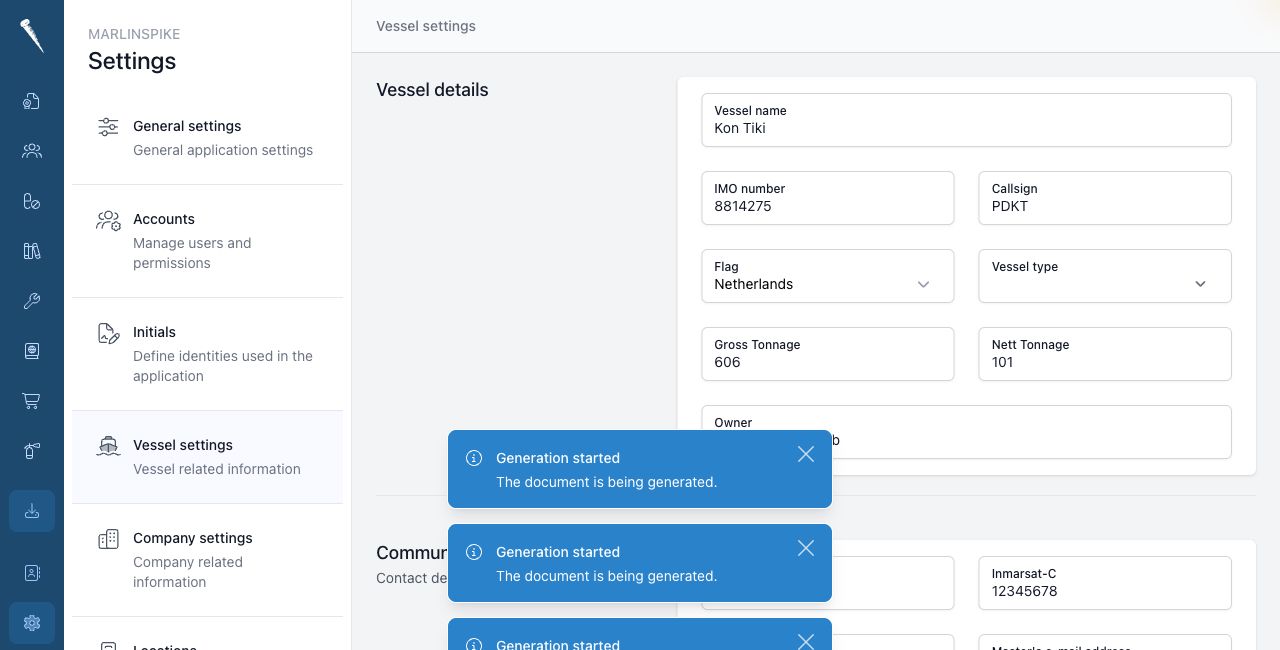Go to General settings section
The image size is (1280, 650).
coord(207,138)
